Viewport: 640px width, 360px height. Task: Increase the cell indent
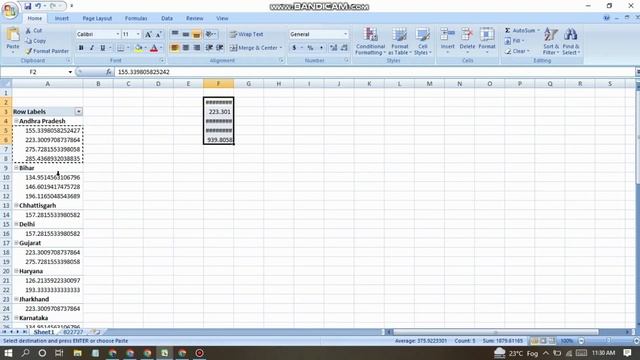[220, 48]
